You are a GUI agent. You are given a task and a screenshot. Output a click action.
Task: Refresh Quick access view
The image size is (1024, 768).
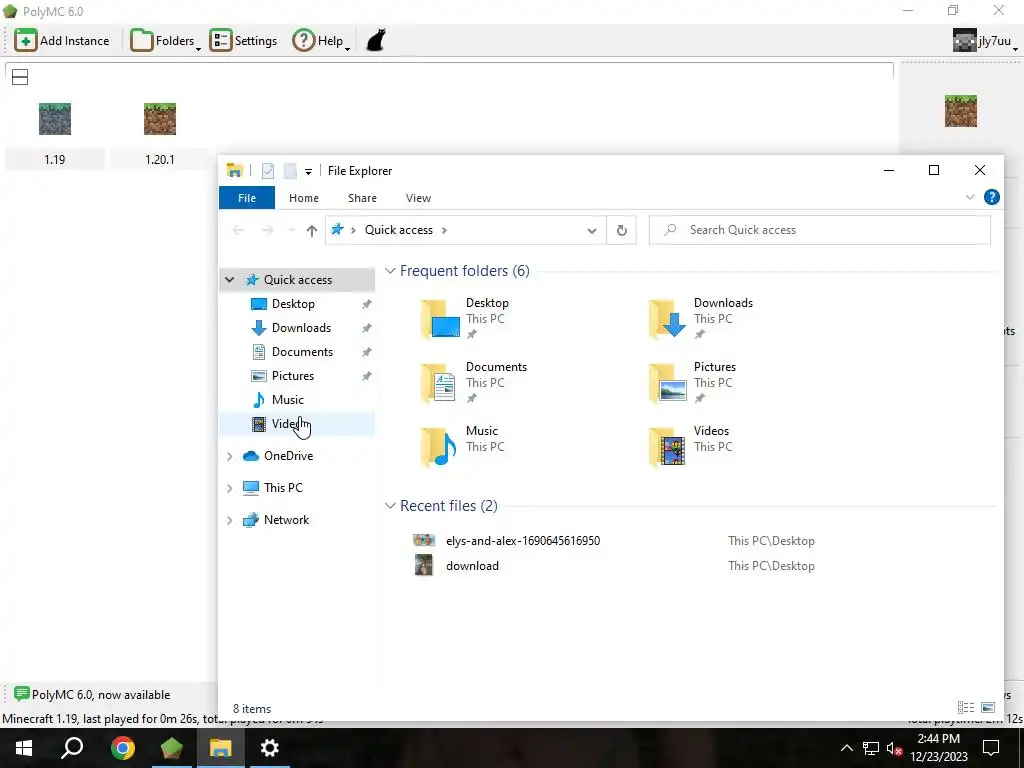[622, 231]
